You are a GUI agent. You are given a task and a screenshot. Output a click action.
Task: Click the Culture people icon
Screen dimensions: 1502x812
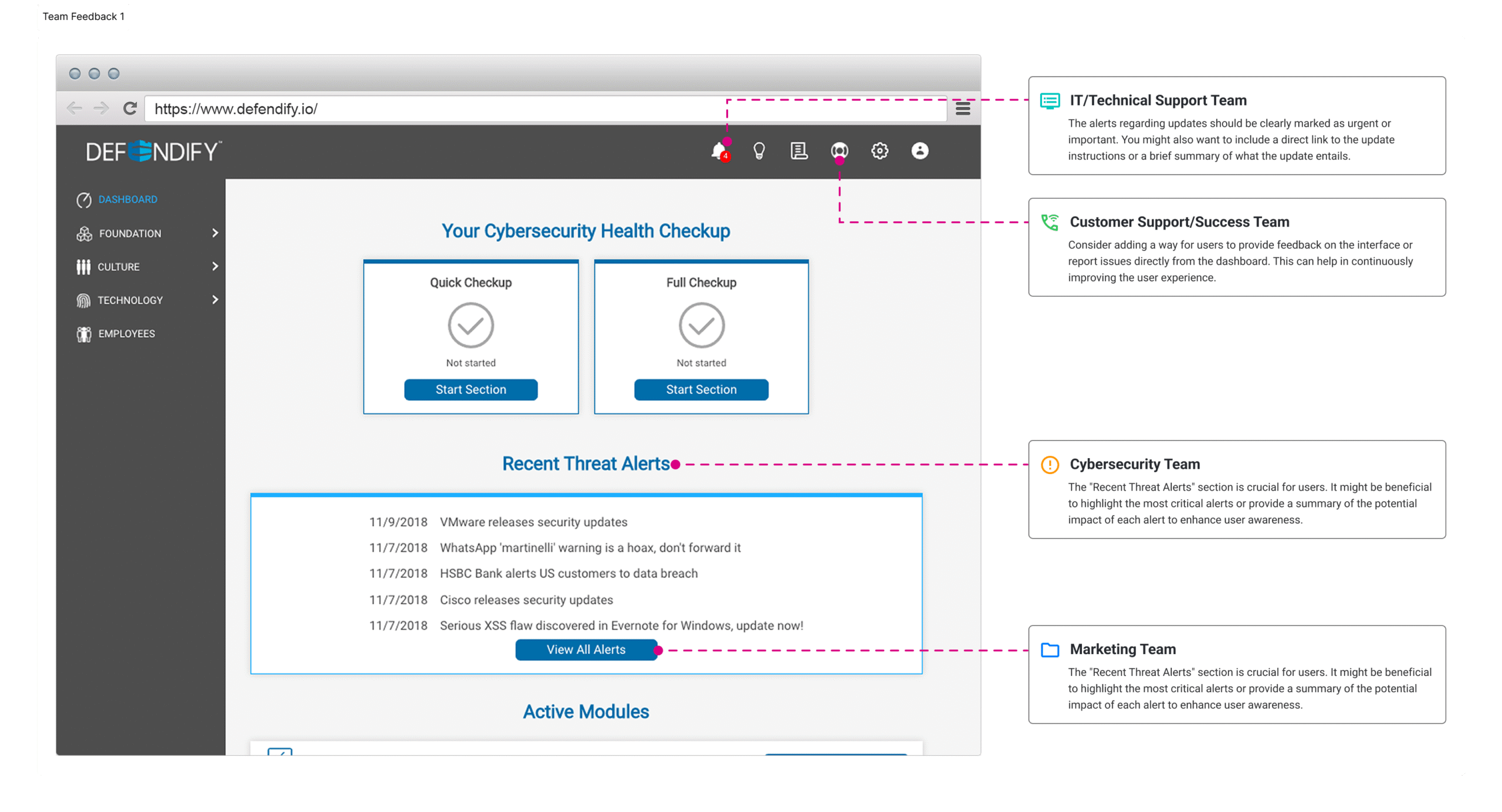coord(83,267)
